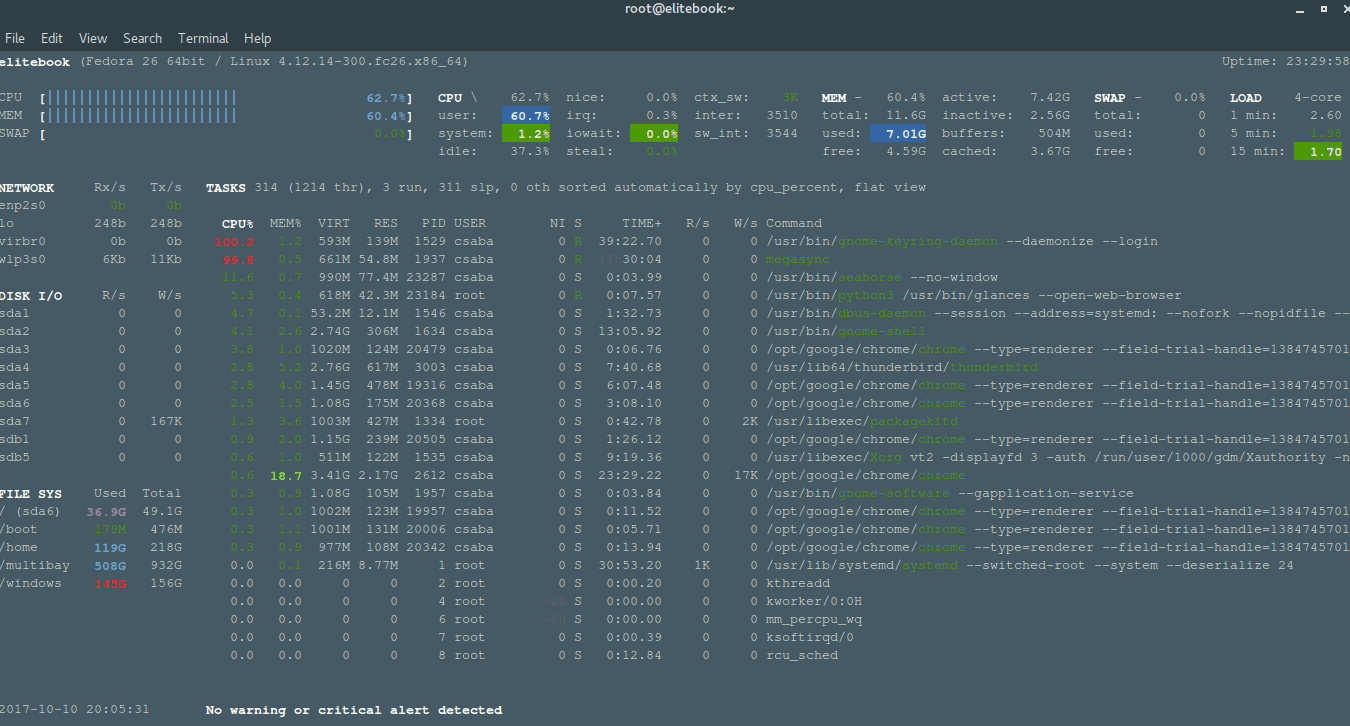Select the /multibay filesystem row
Viewport: 1350px width, 726px height.
pyautogui.click(x=91, y=566)
